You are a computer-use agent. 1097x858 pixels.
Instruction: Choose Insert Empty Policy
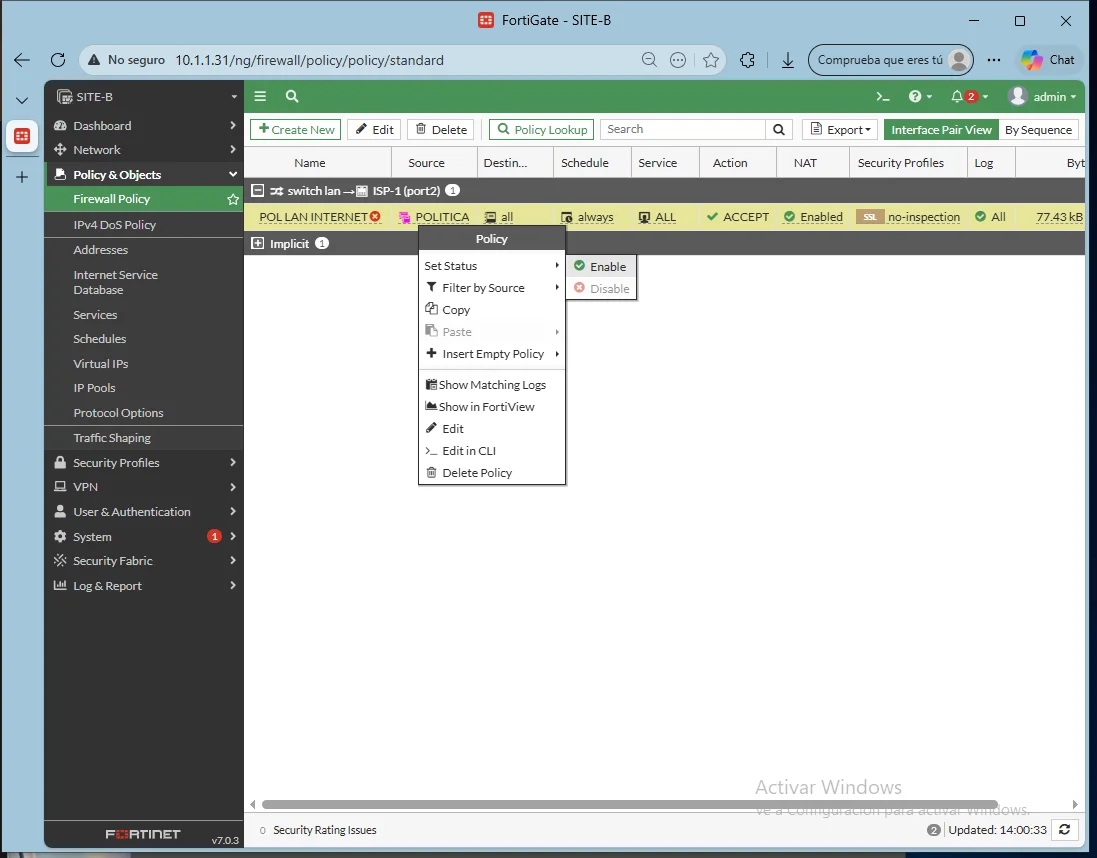point(492,354)
